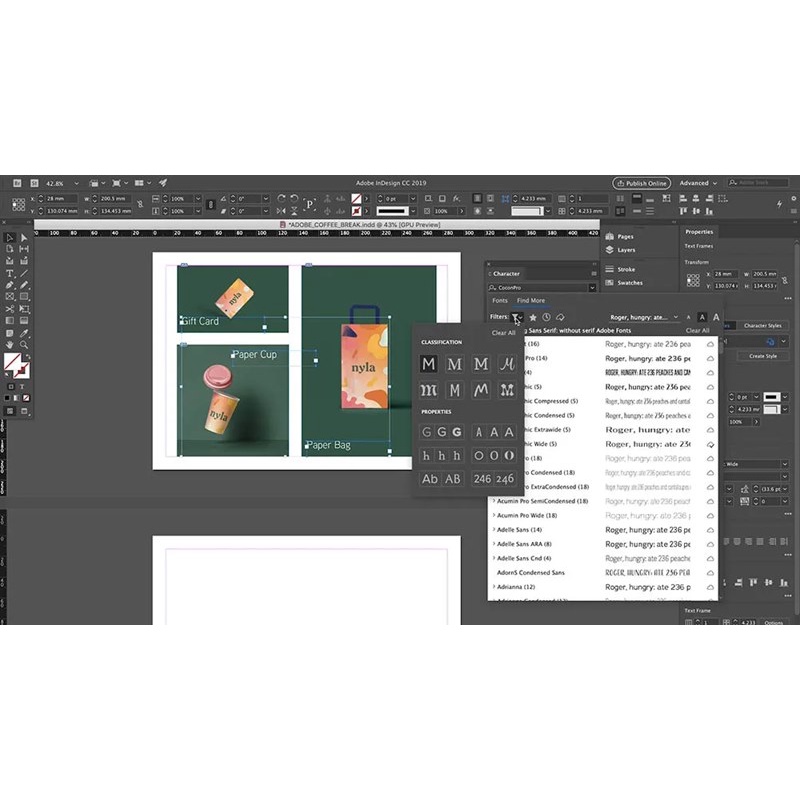Select the Selection tool arrow
Image resolution: width=800 pixels, height=800 pixels.
click(x=10, y=238)
